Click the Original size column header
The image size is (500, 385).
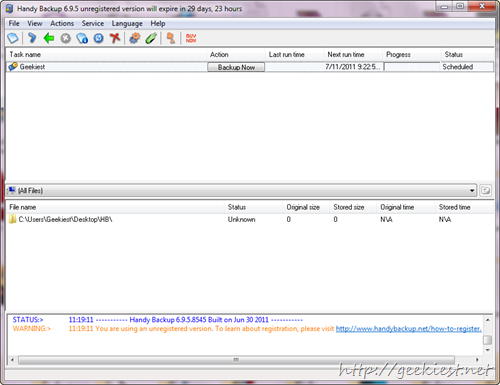(x=307, y=207)
